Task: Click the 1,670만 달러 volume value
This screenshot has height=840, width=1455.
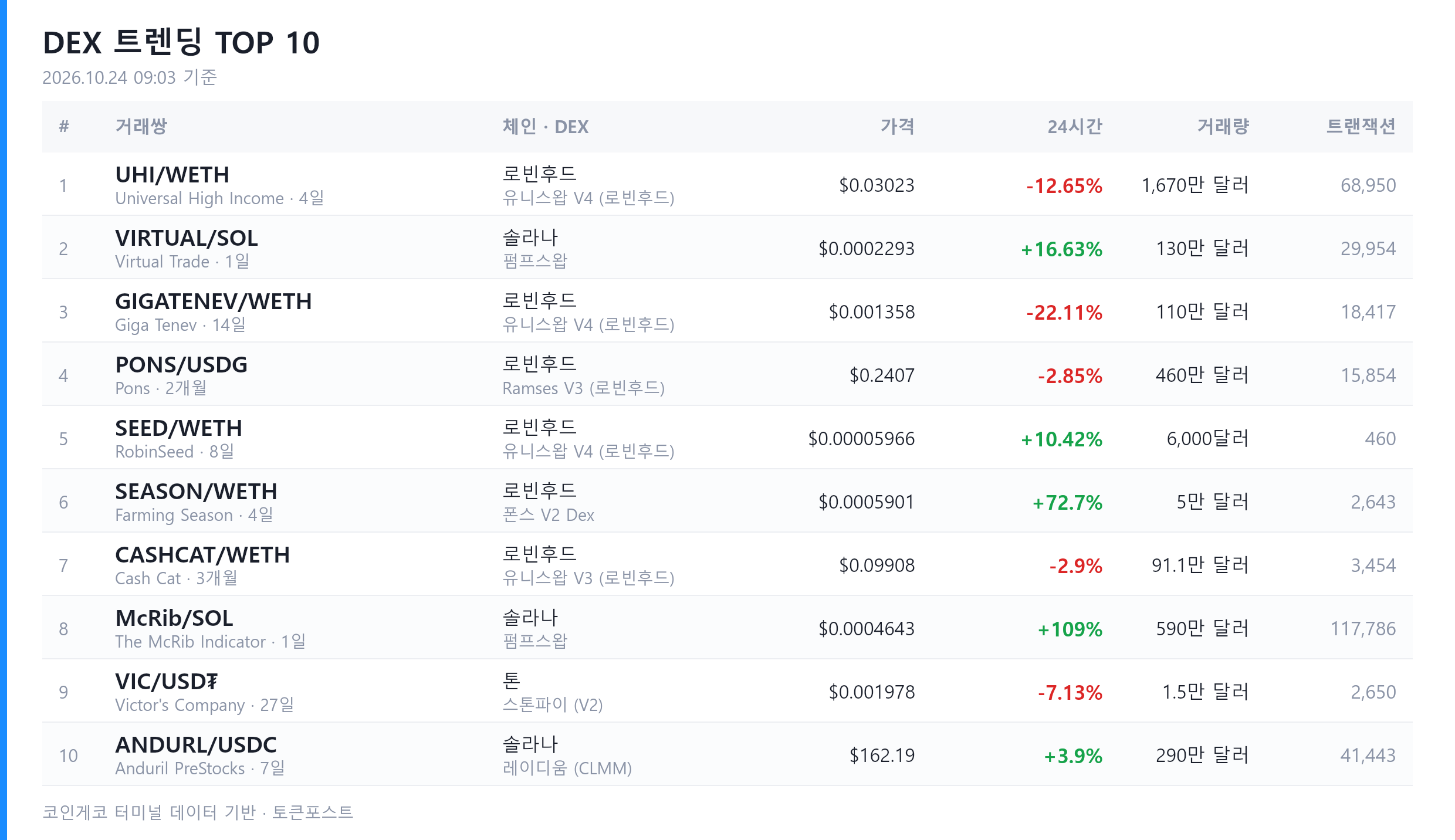Action: (x=1195, y=185)
